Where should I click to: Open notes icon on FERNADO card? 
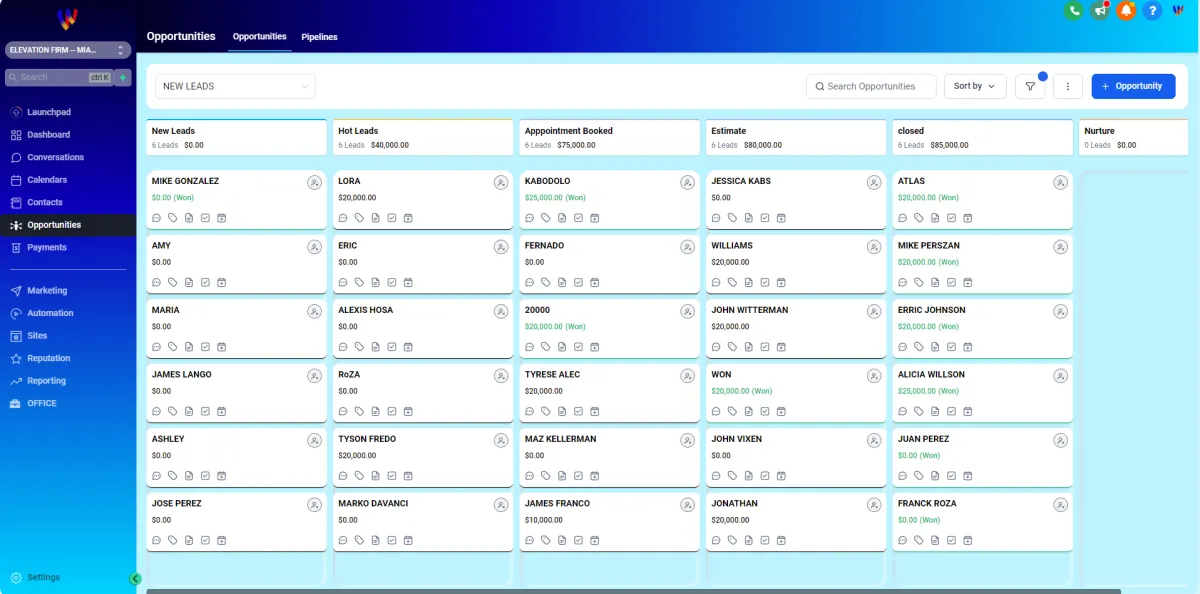pos(562,282)
